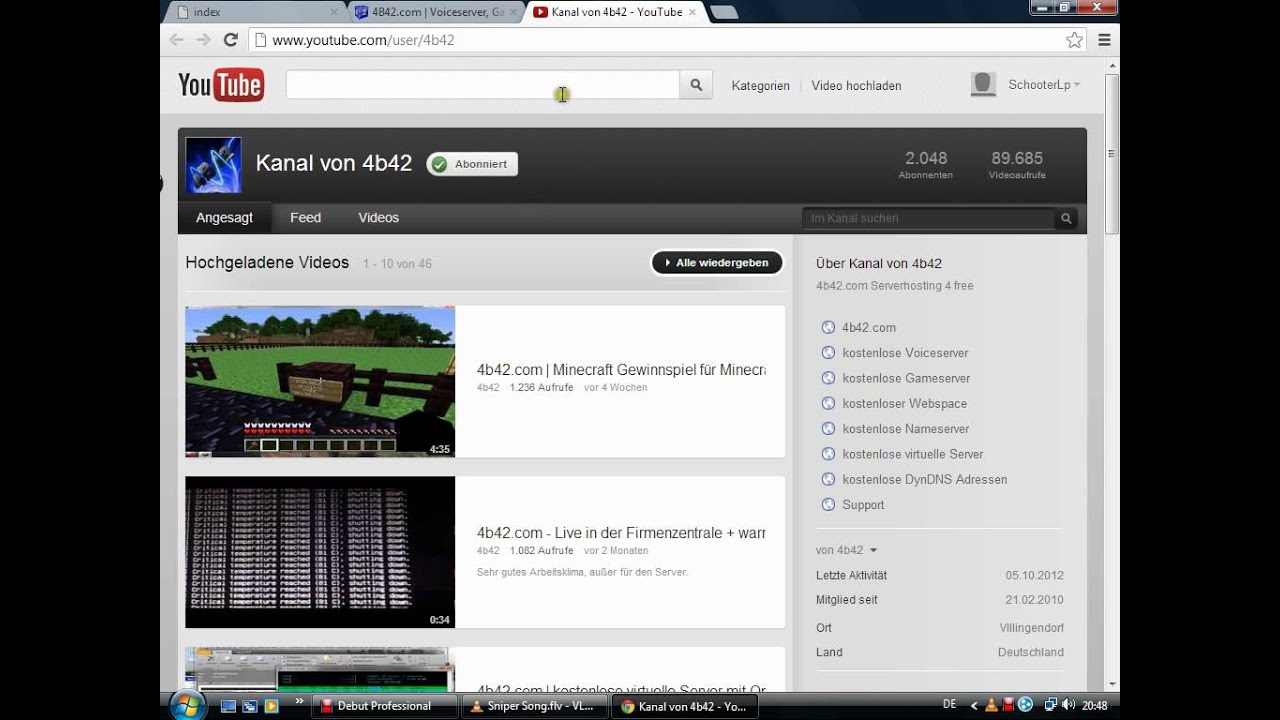1280x720 pixels.
Task: Open the 'kostenlose Gameserver' link
Action: (x=906, y=378)
